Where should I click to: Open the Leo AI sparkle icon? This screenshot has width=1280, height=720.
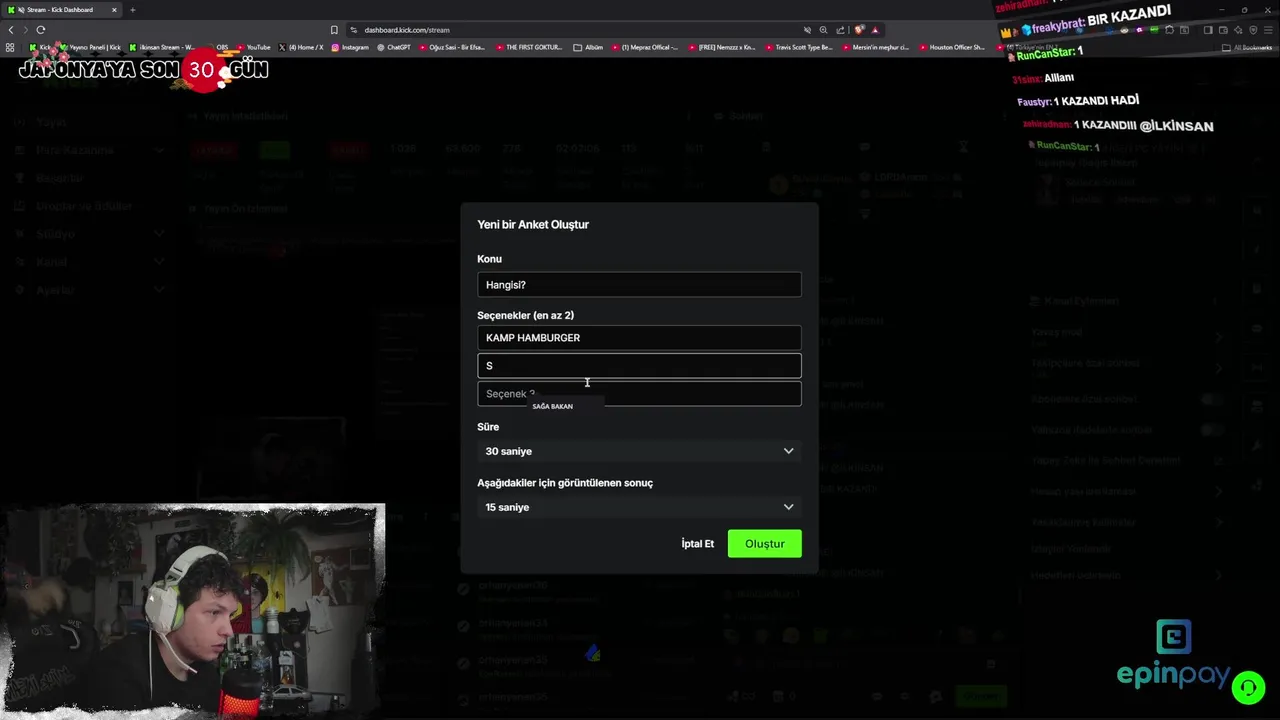click(1238, 30)
